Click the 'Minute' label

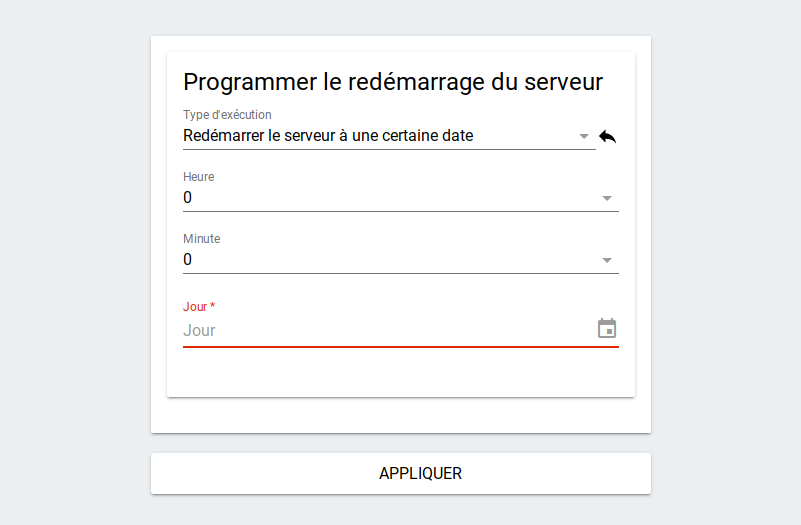click(x=202, y=238)
